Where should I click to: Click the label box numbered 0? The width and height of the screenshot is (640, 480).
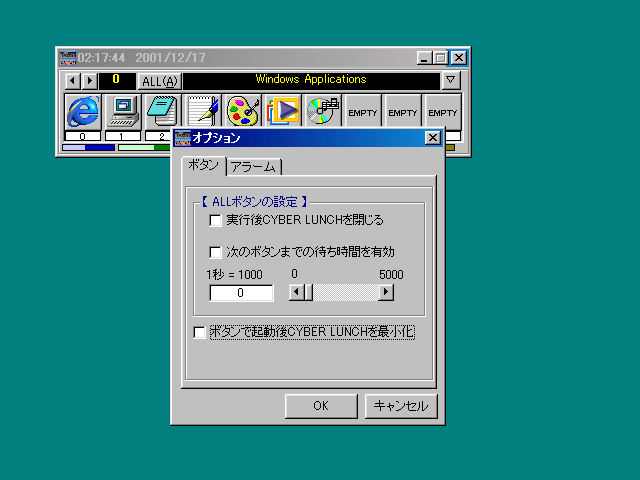[82, 136]
